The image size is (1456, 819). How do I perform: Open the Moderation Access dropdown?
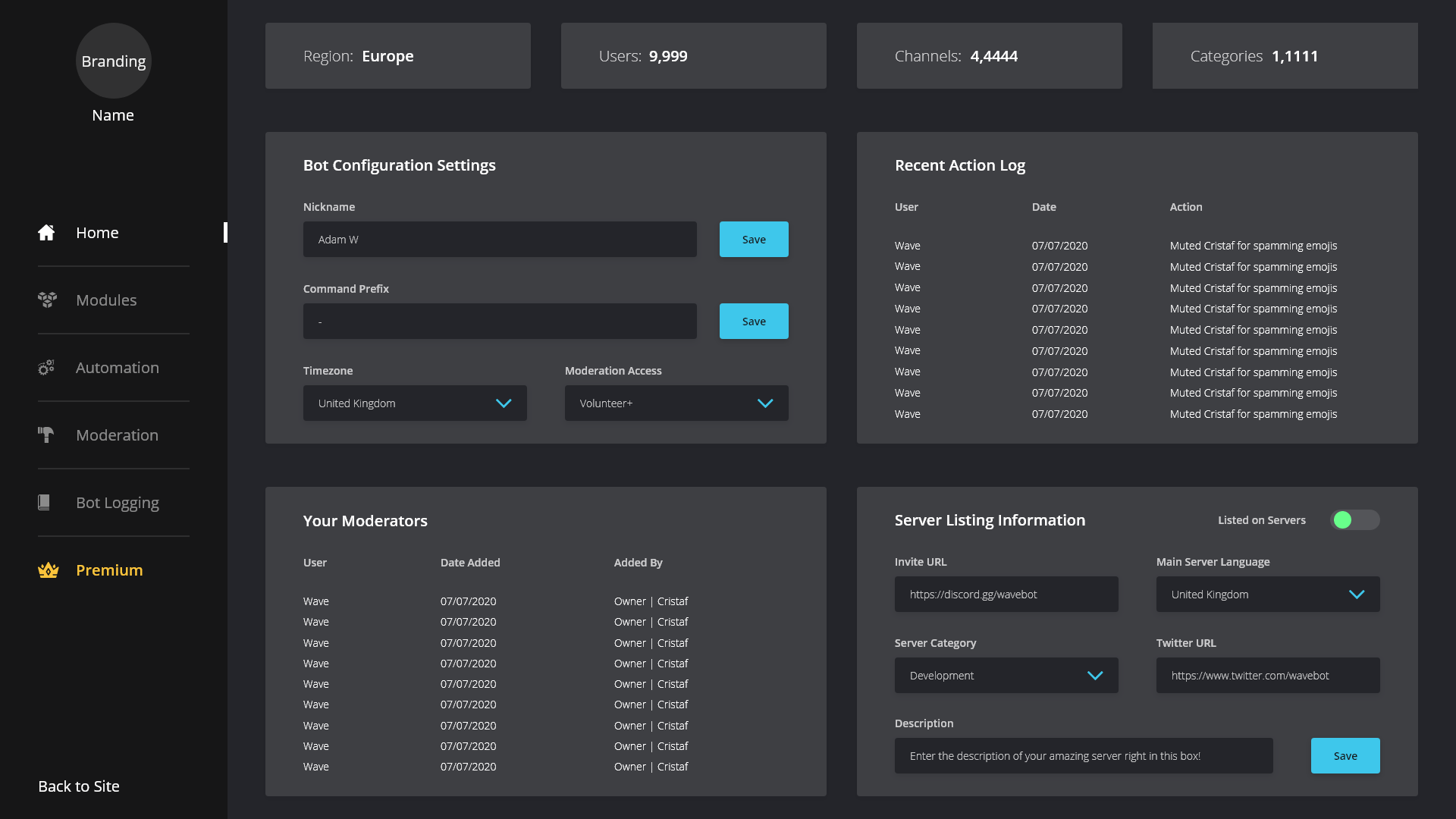pyautogui.click(x=764, y=403)
